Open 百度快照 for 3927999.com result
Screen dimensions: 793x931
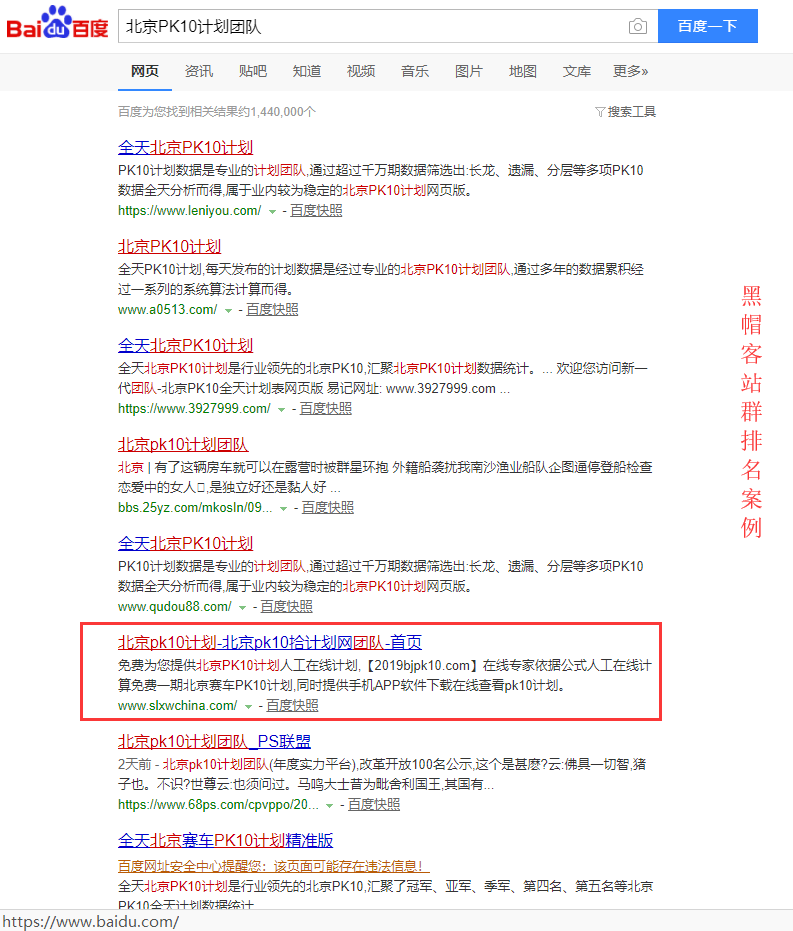326,409
